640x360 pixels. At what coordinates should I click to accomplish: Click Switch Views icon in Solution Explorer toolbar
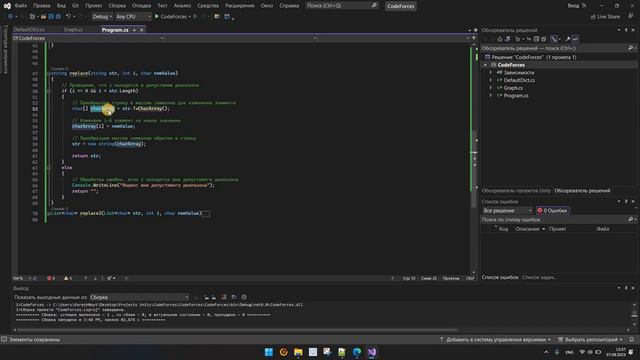(507, 39)
